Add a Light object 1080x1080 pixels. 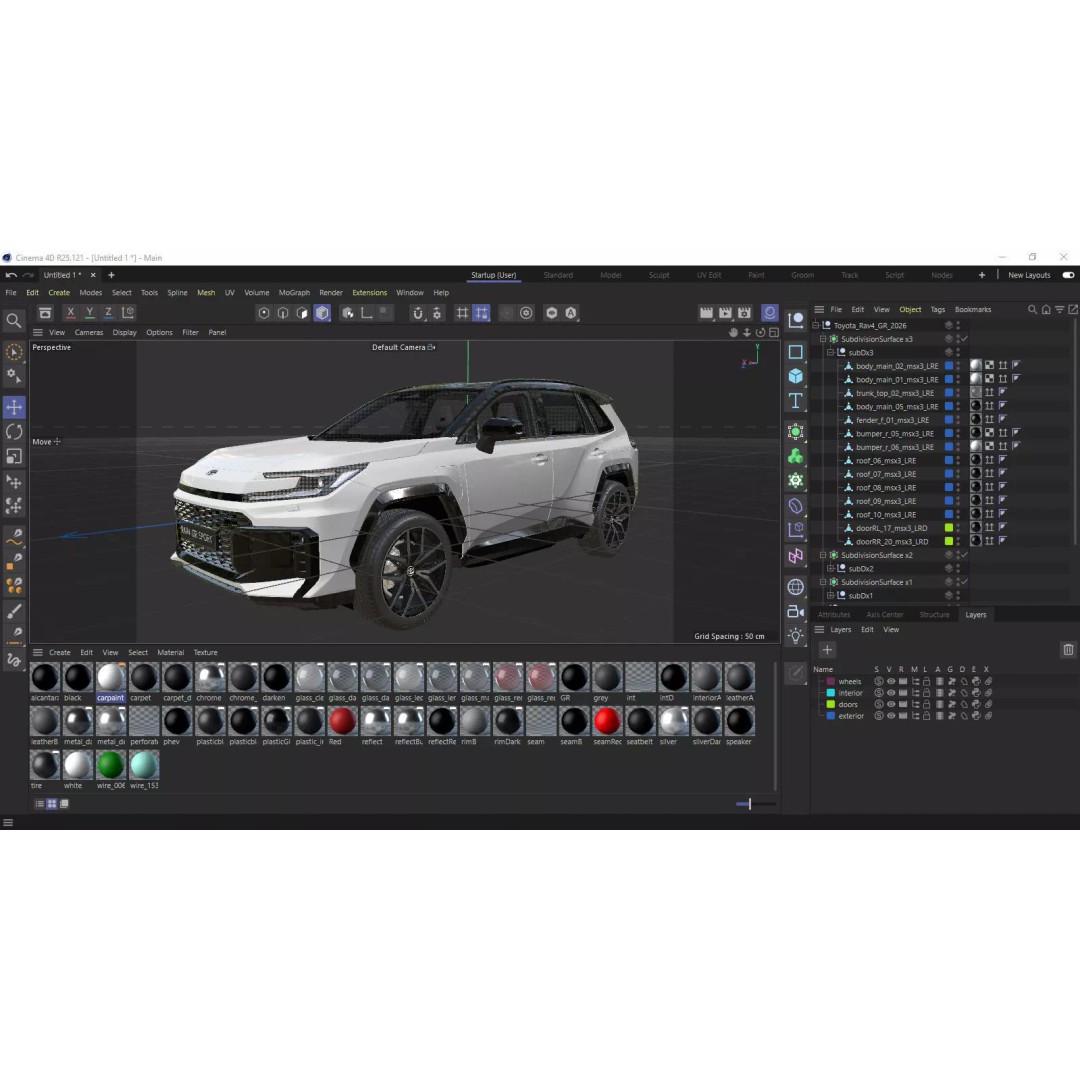click(x=796, y=636)
